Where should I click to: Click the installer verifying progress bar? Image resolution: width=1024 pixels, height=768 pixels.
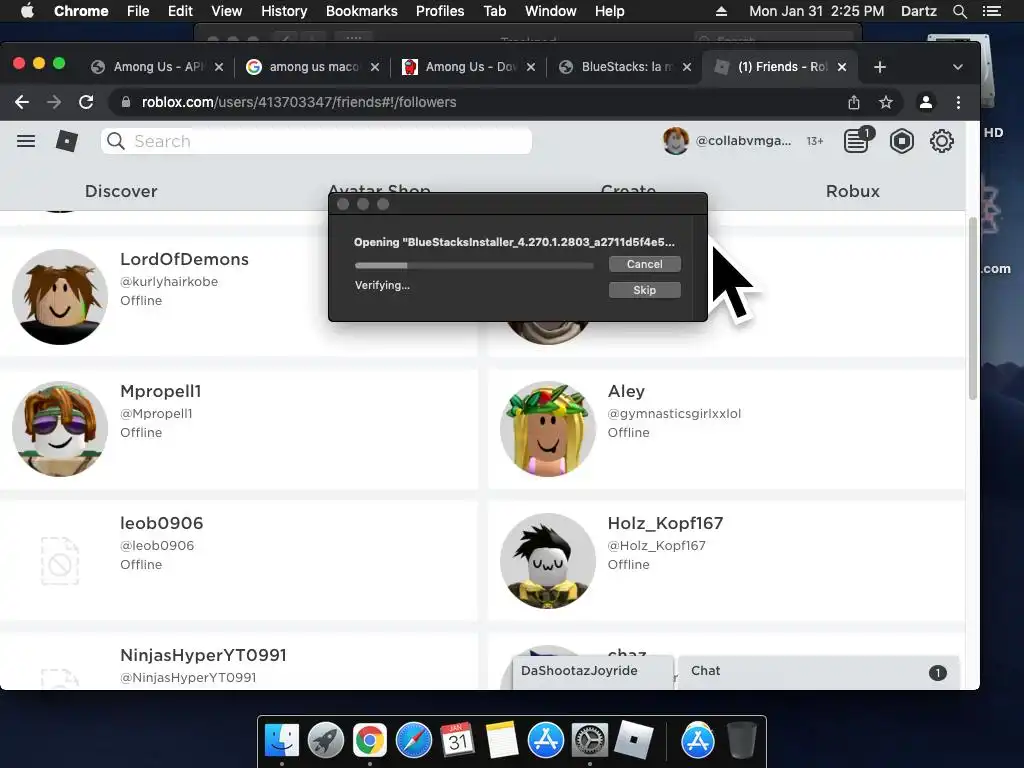[x=474, y=265]
